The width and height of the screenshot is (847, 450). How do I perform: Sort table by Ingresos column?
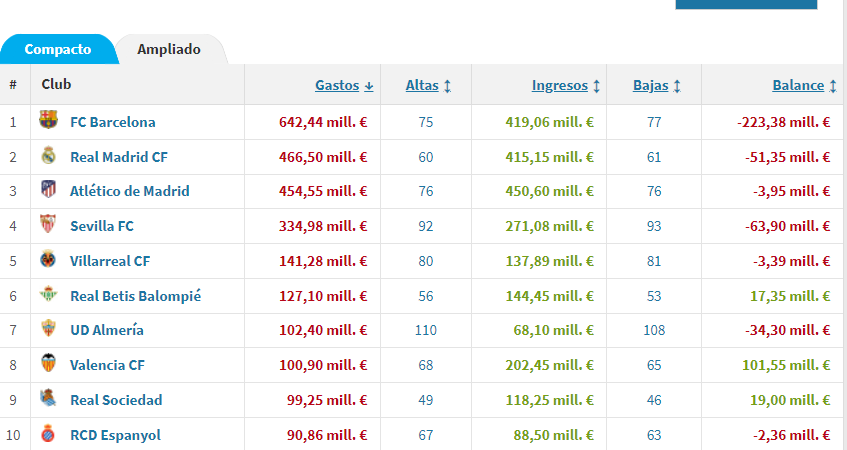[566, 85]
